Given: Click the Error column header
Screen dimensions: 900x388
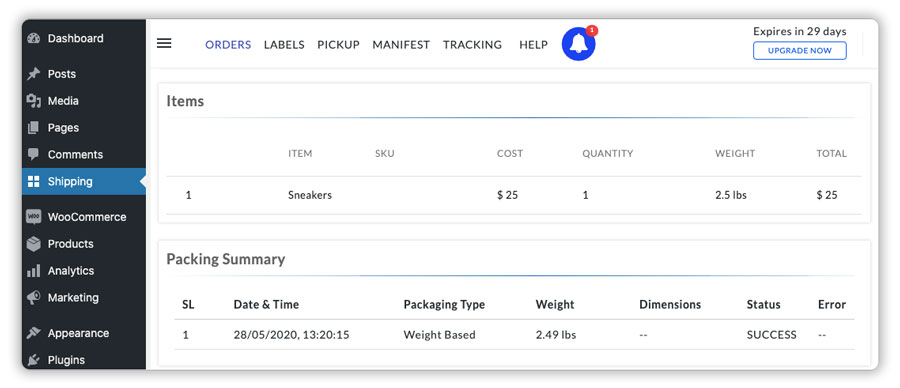Looking at the screenshot, I should [832, 305].
